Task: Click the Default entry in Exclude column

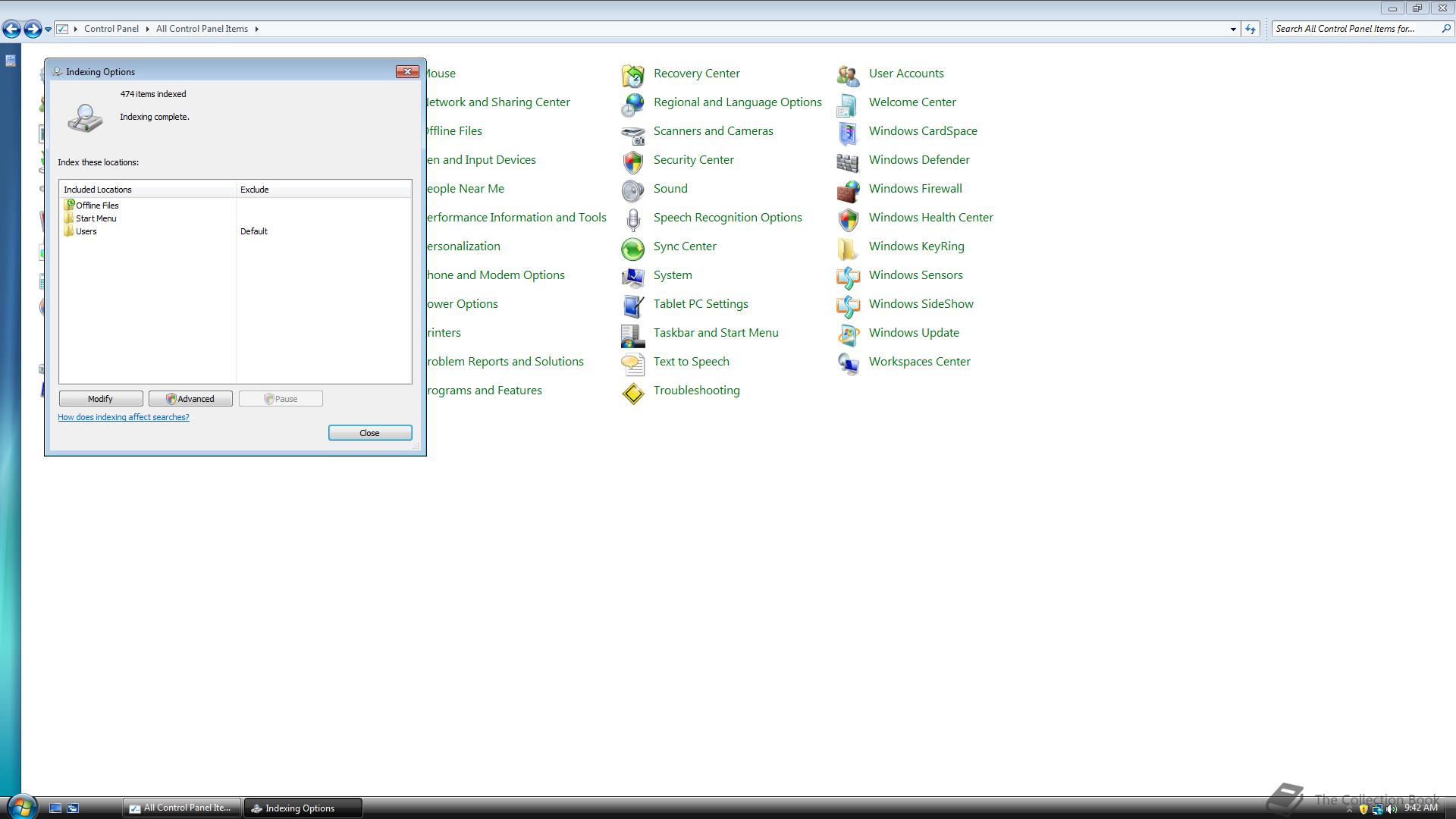Action: 254,231
